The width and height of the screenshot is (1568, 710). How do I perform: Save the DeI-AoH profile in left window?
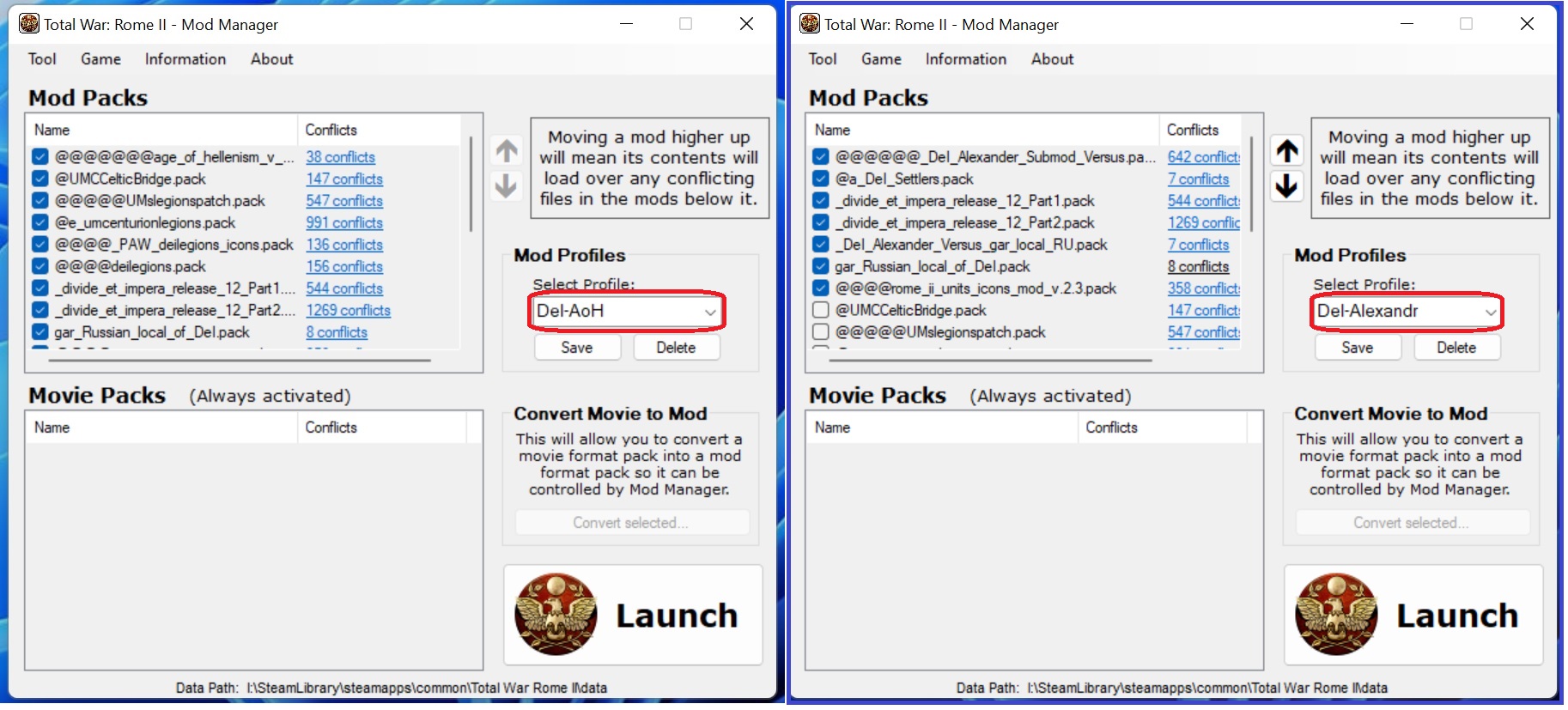point(577,348)
